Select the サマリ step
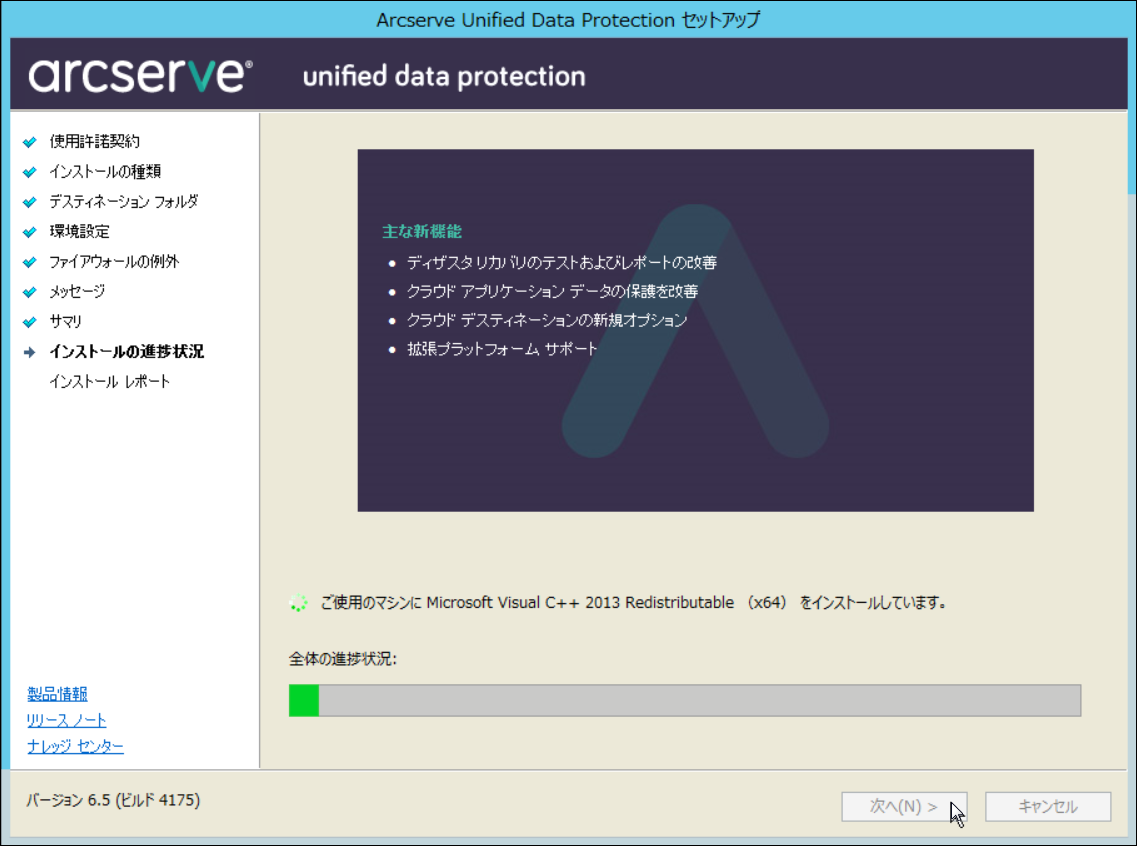The height and width of the screenshot is (846, 1137). click(65, 322)
